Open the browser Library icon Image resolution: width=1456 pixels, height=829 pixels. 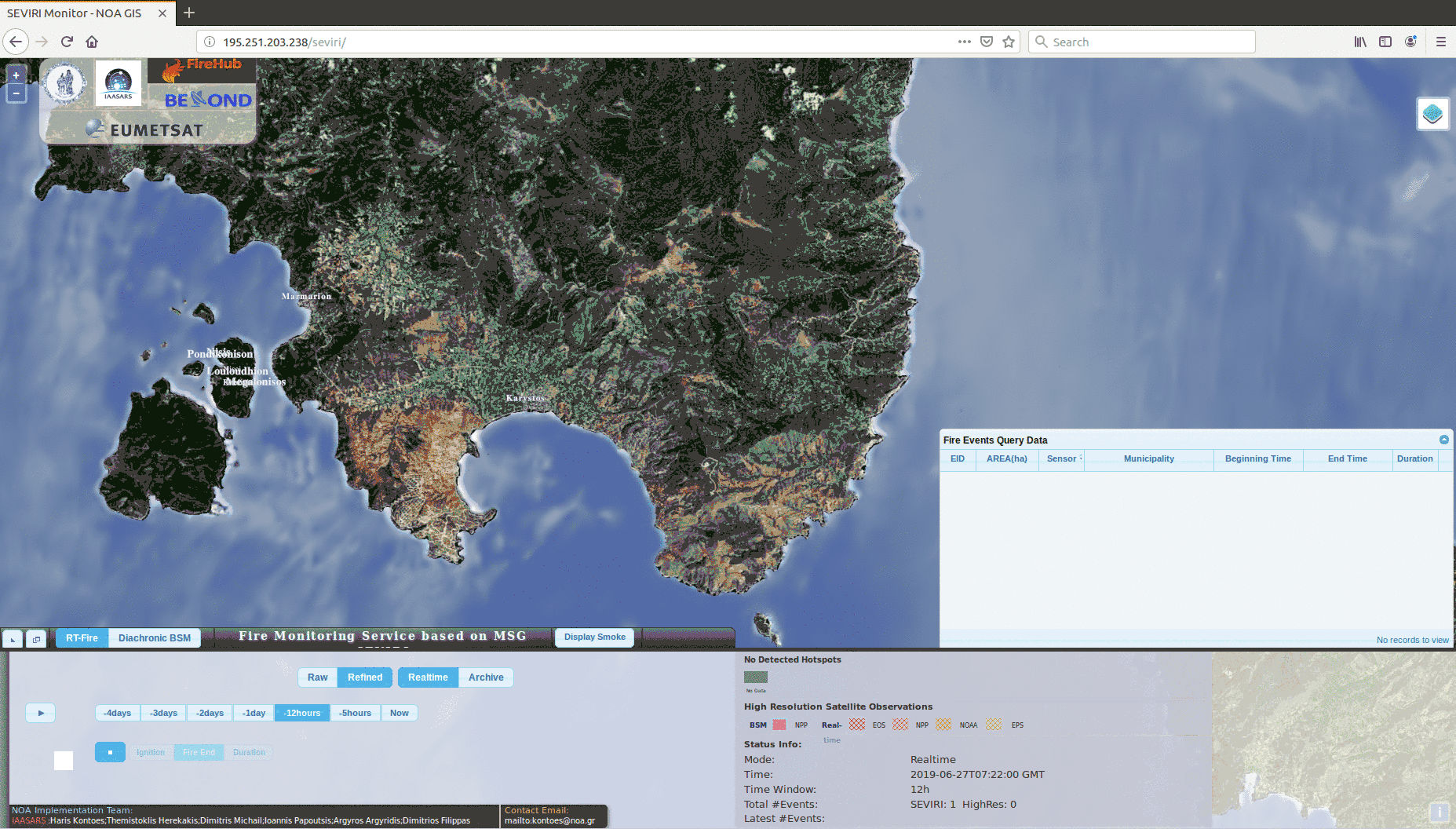pos(1360,42)
